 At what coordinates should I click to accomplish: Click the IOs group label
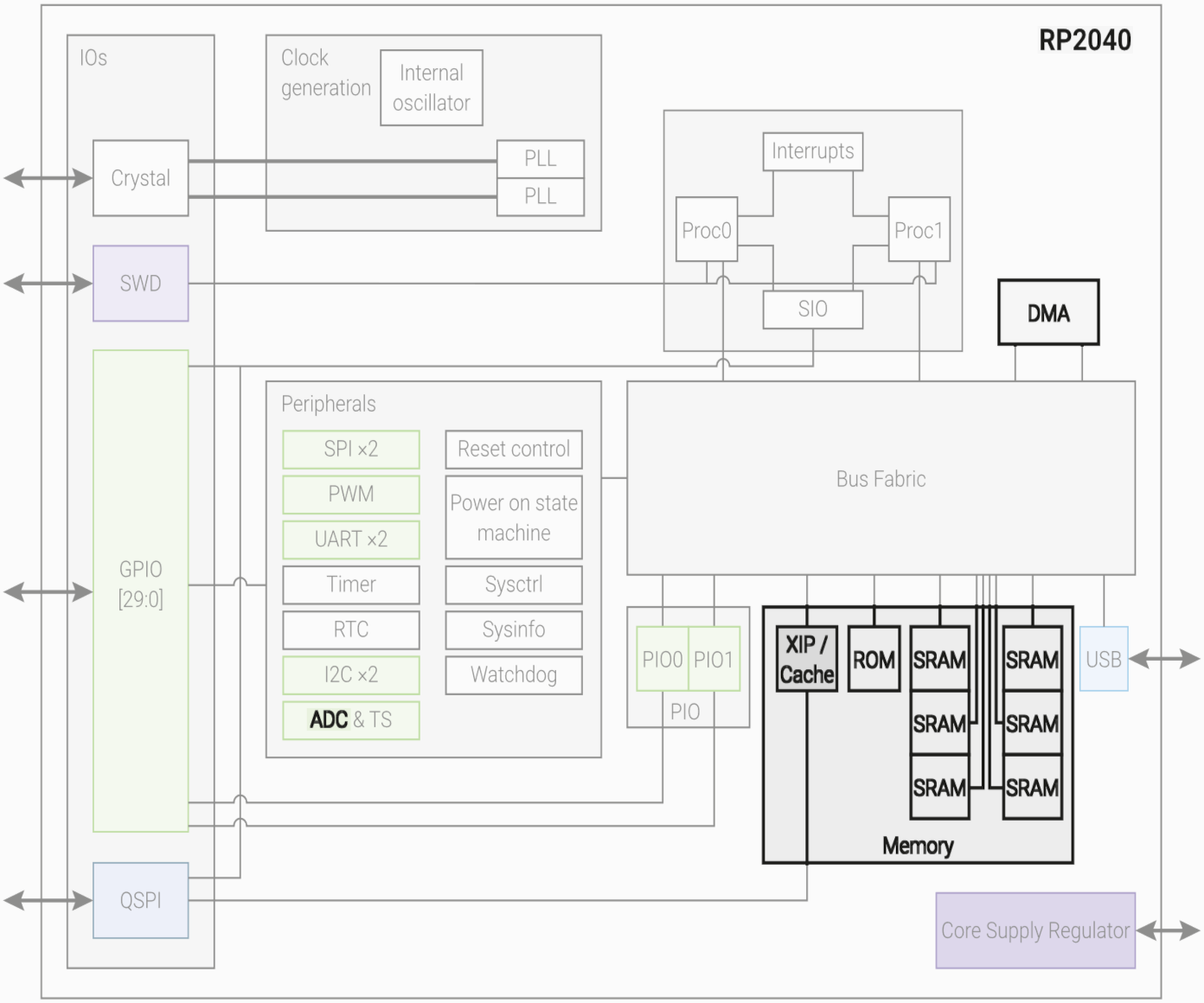click(93, 58)
